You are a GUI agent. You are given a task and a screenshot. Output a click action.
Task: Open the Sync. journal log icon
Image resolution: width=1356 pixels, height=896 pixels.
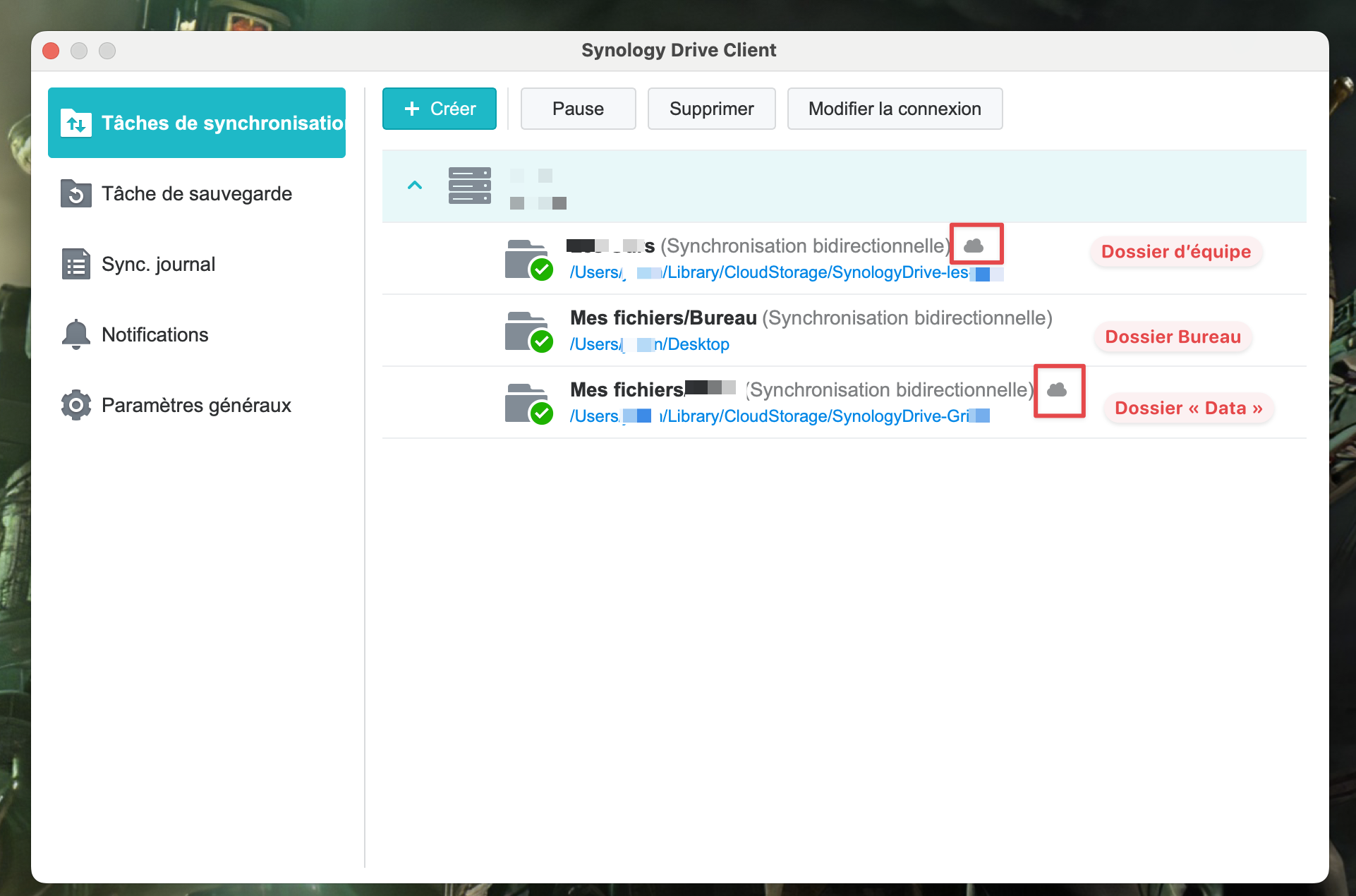coord(76,264)
